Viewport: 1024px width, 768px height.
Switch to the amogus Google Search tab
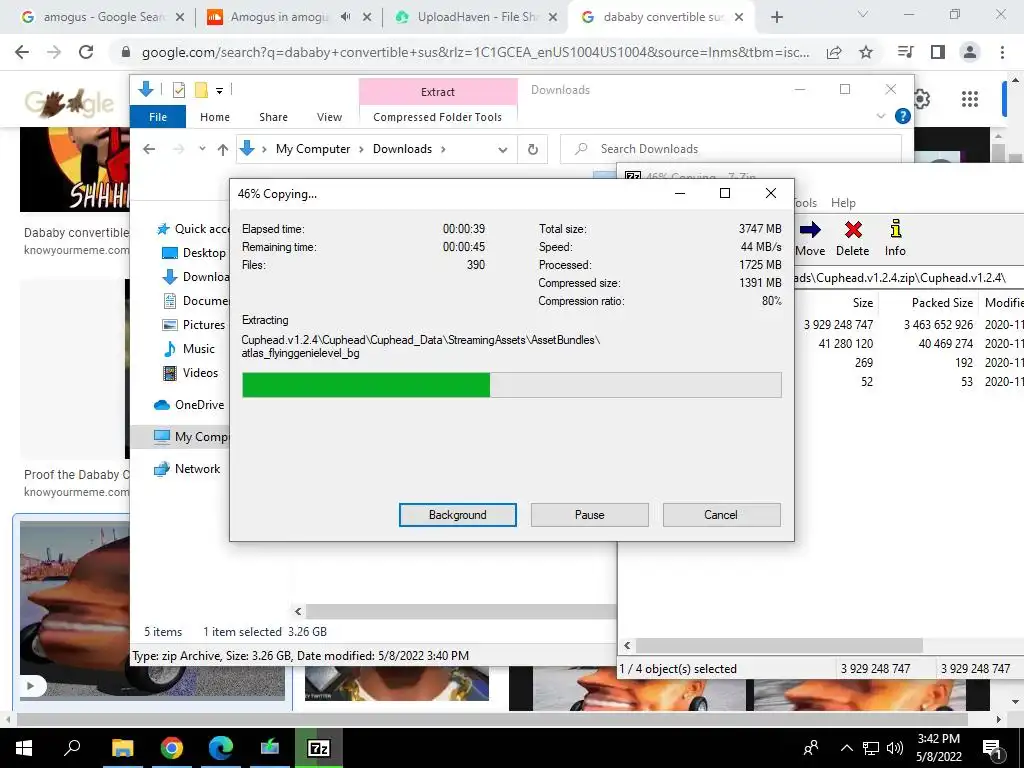pos(103,17)
